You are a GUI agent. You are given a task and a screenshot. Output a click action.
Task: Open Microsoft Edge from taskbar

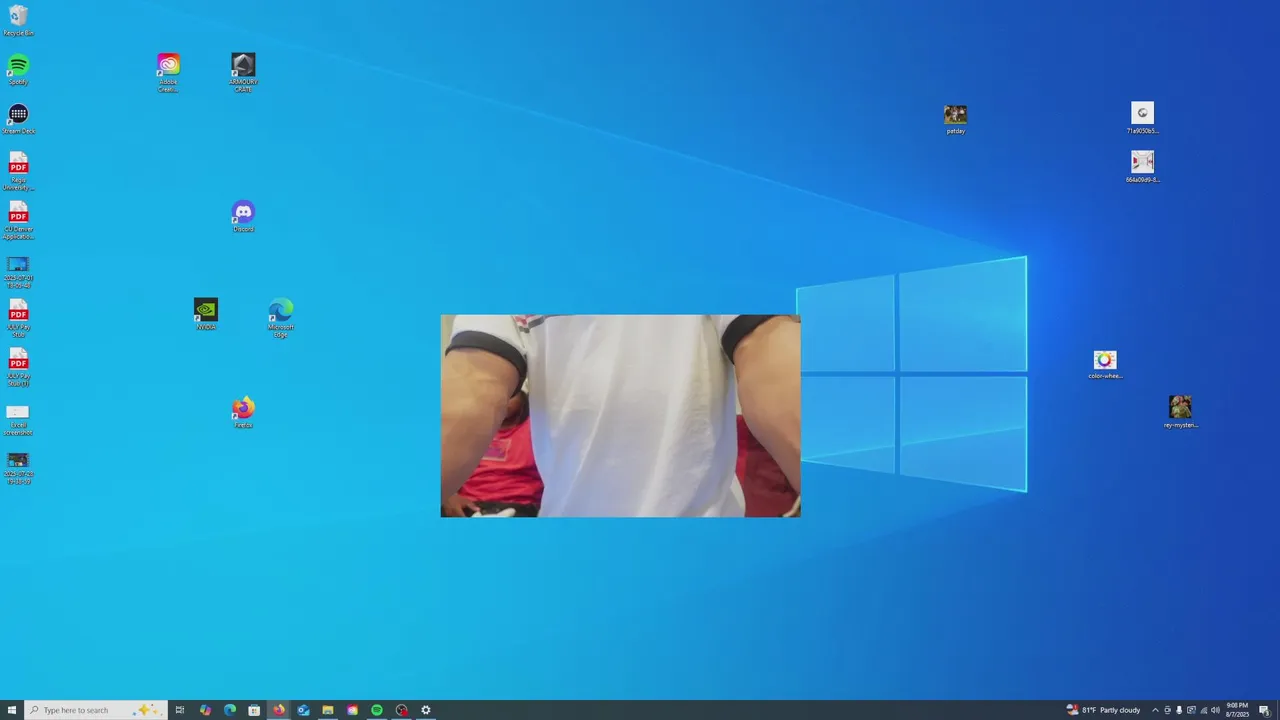230,710
